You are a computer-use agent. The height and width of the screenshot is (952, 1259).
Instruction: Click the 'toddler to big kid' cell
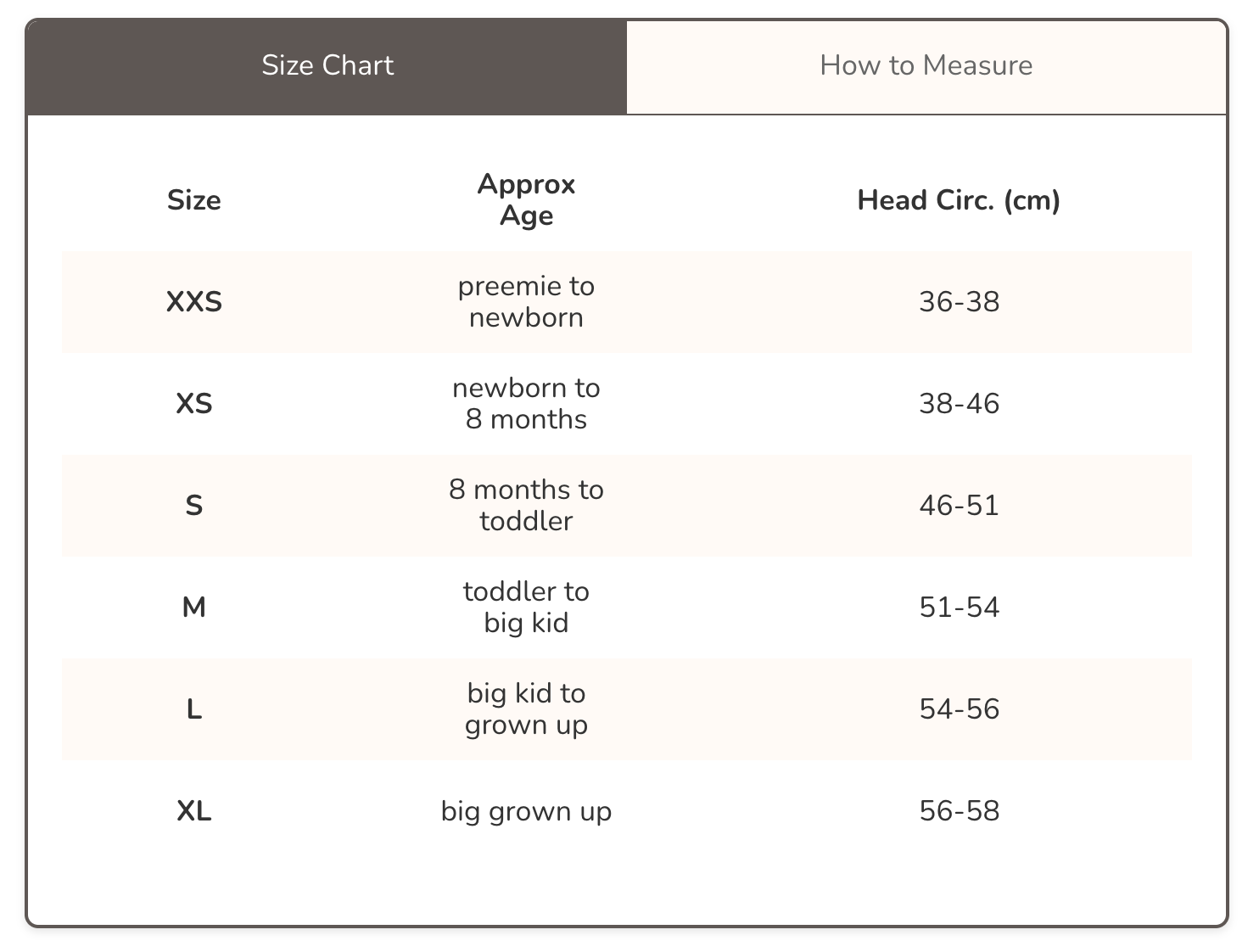tap(526, 608)
